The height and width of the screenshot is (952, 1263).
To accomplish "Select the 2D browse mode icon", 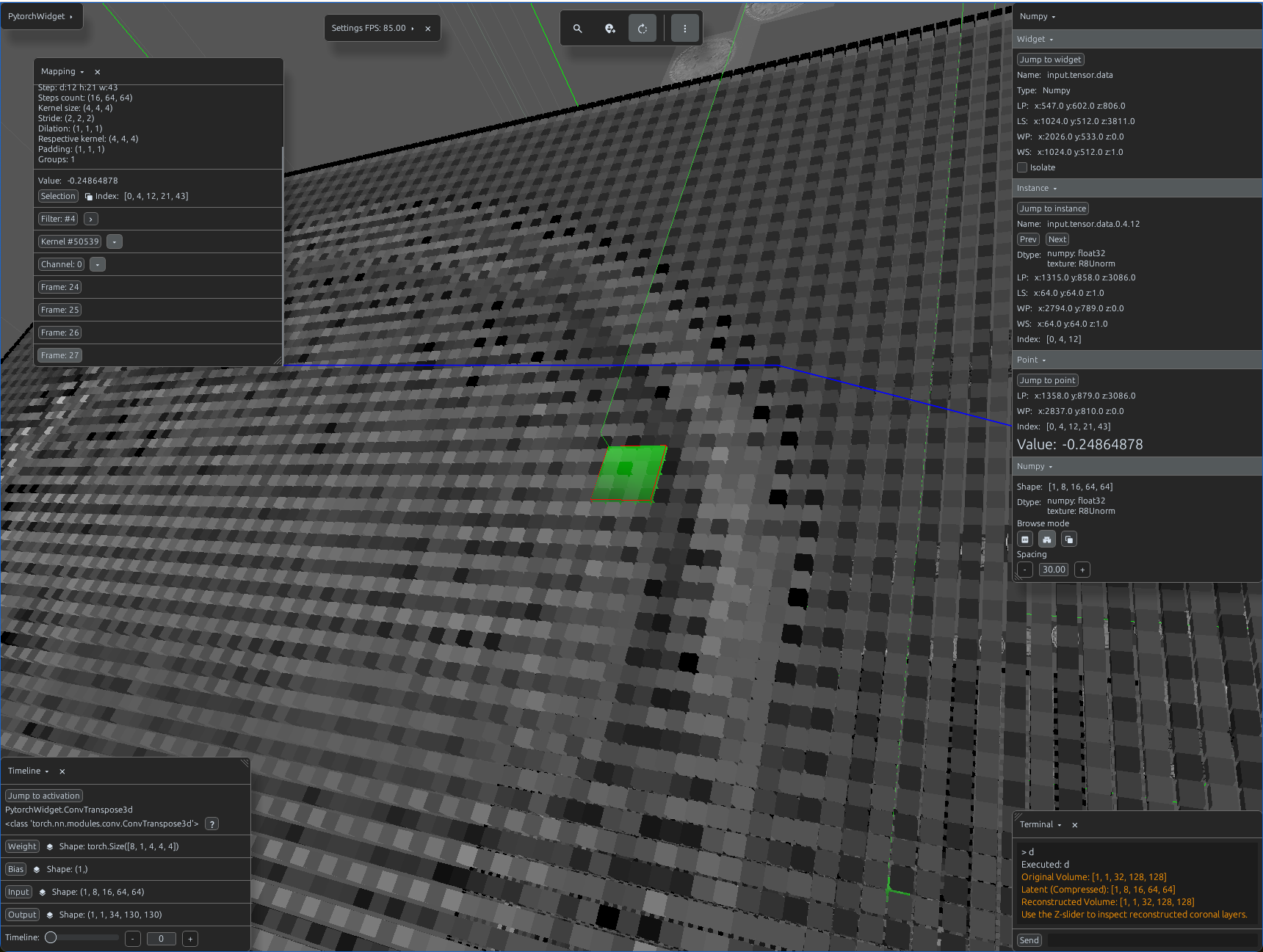I will [x=1025, y=539].
